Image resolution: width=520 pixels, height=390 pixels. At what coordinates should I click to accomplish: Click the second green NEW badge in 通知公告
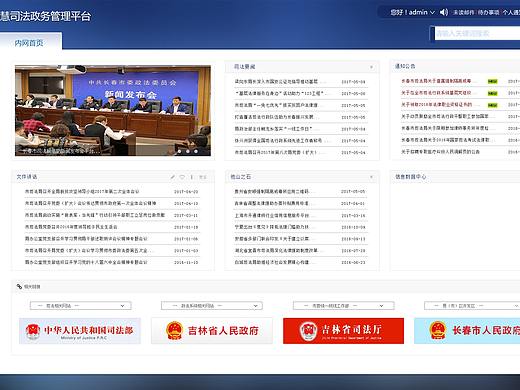[x=492, y=93]
